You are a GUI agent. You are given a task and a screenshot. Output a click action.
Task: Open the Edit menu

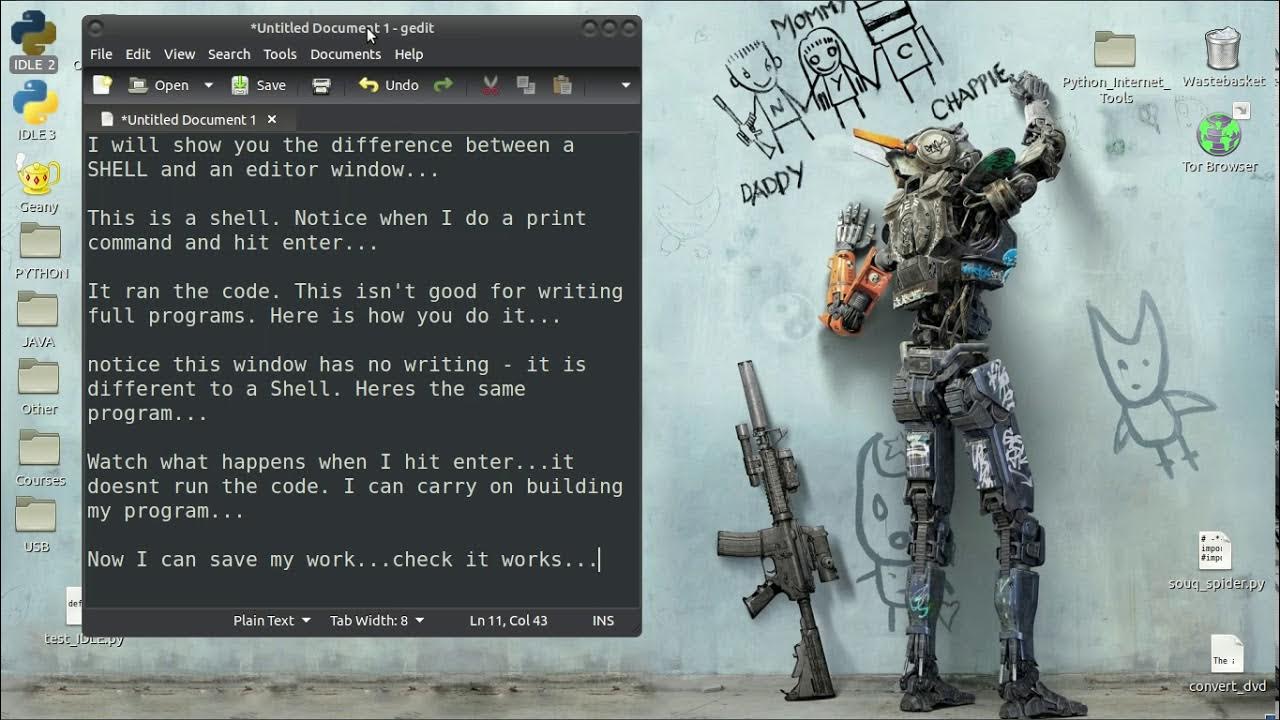click(x=138, y=54)
